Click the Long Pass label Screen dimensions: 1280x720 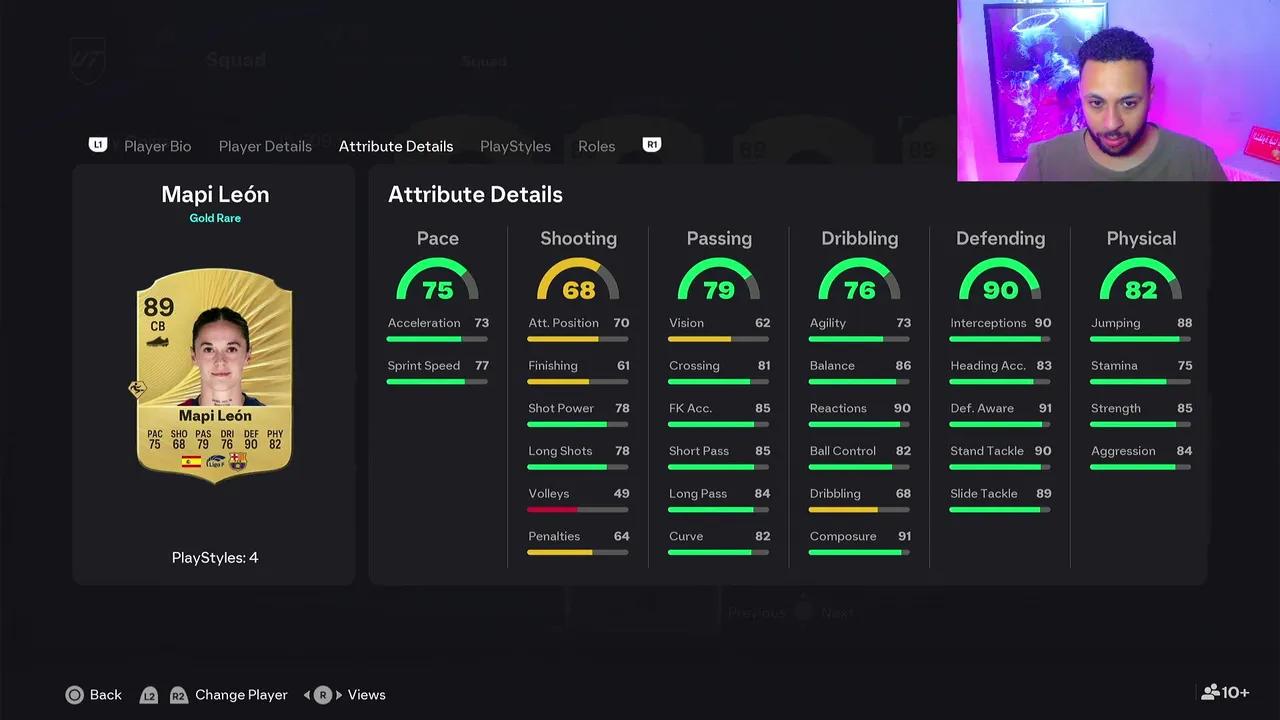click(698, 494)
